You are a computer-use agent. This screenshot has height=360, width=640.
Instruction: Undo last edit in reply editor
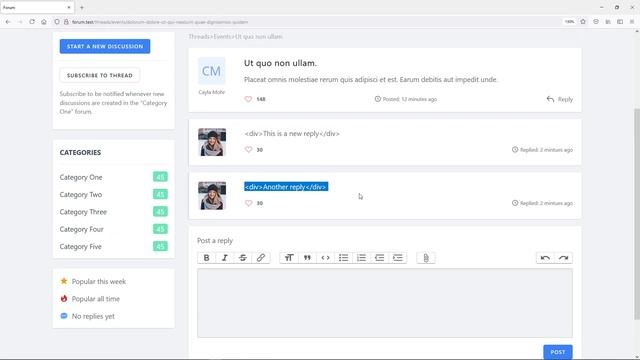click(x=545, y=258)
